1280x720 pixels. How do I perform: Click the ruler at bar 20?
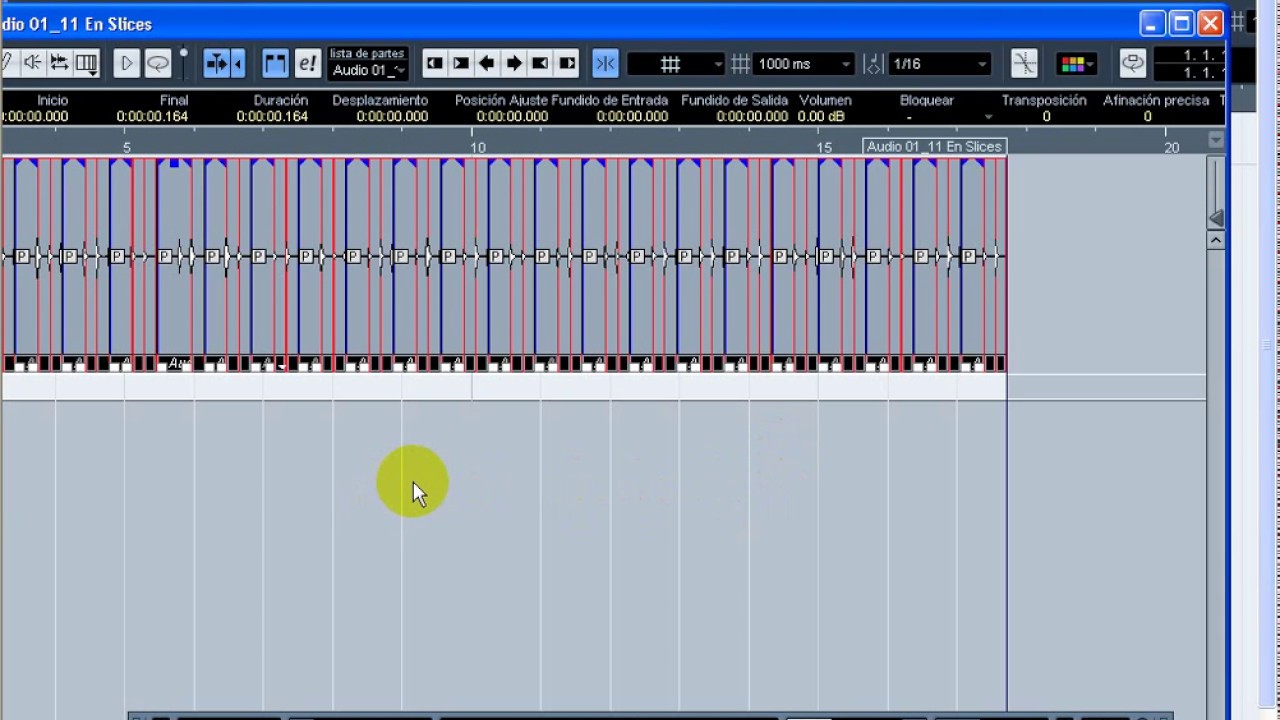[1171, 148]
